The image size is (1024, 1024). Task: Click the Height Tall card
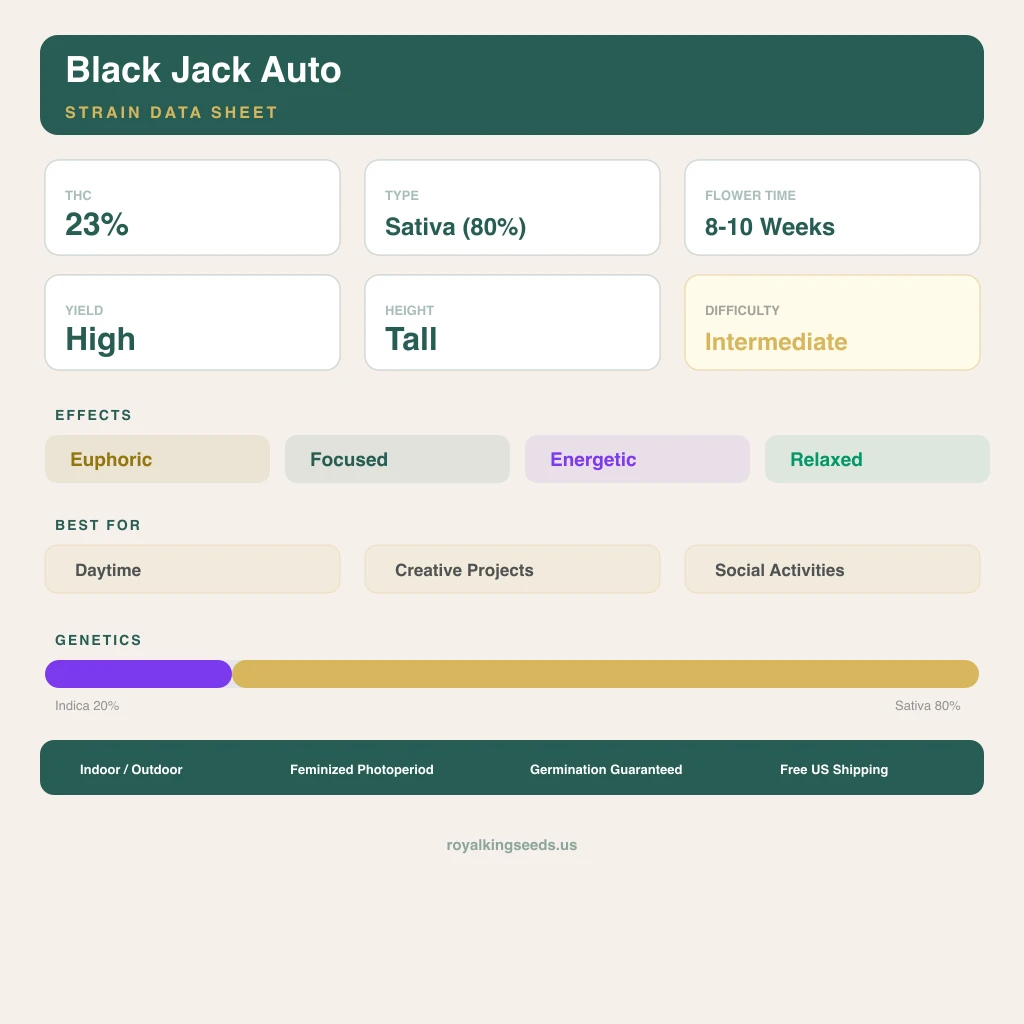(512, 323)
